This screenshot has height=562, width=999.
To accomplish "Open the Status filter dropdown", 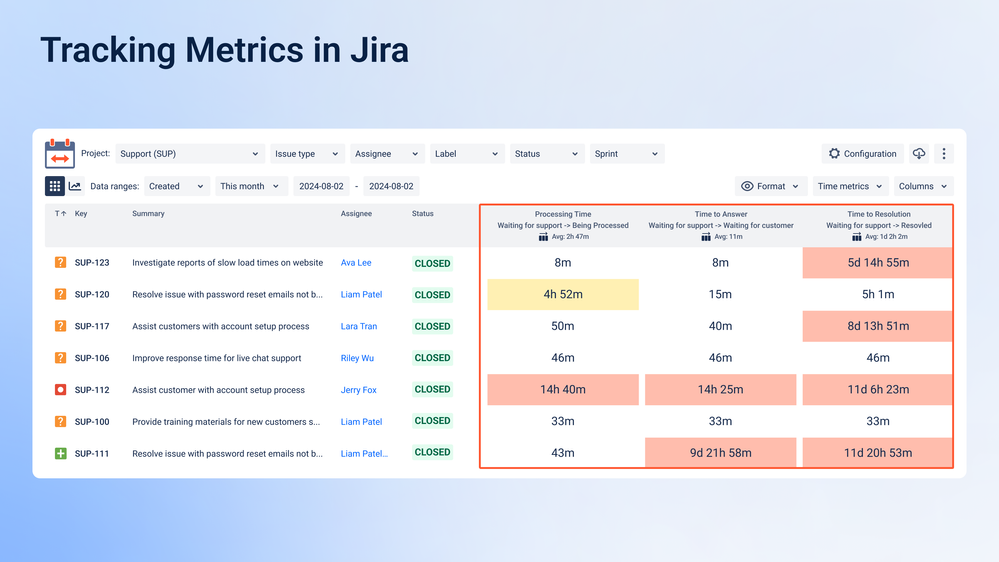I will pyautogui.click(x=547, y=154).
